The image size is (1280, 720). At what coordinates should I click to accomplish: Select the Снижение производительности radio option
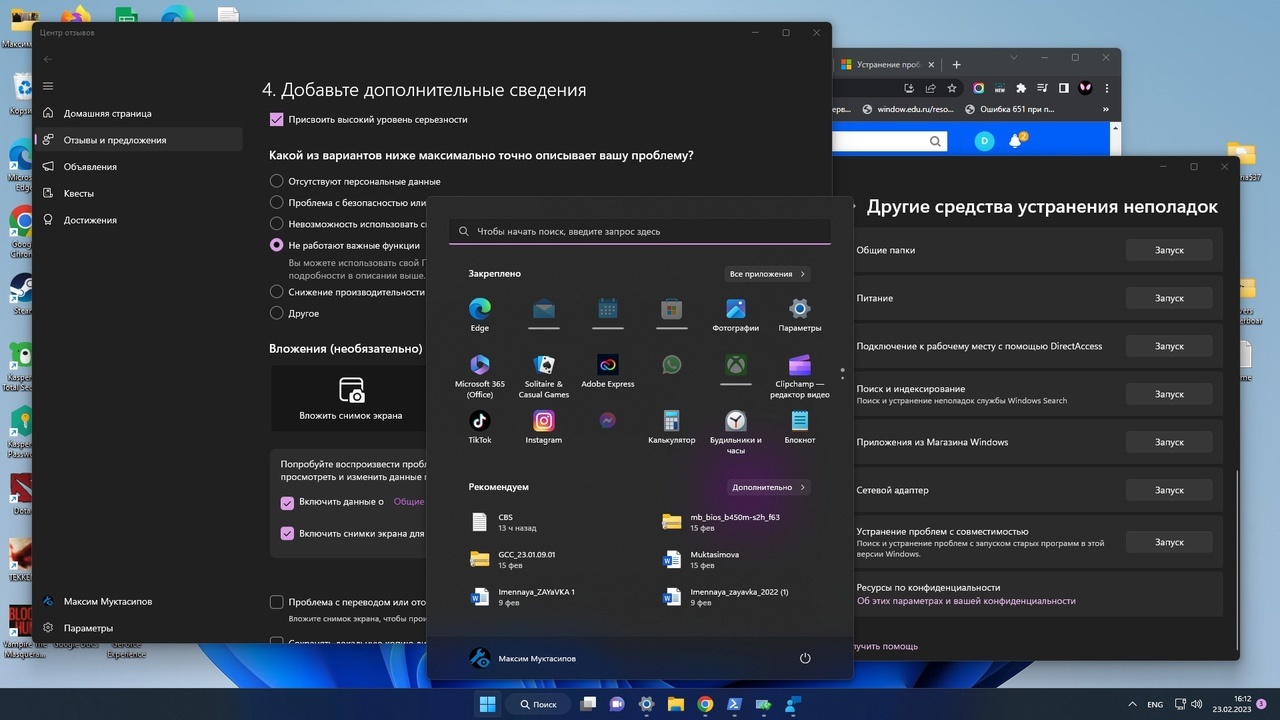pos(277,291)
